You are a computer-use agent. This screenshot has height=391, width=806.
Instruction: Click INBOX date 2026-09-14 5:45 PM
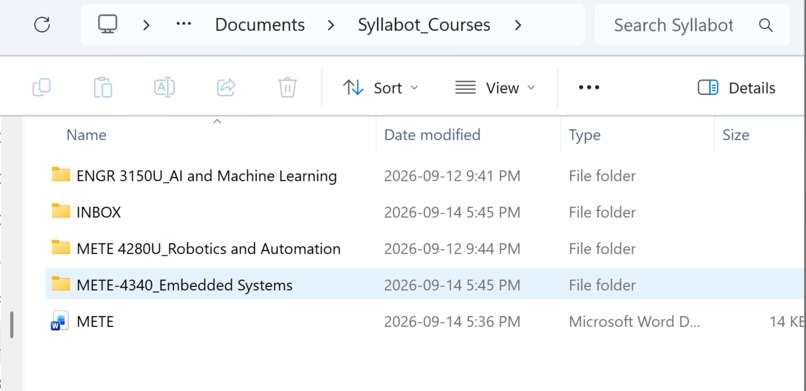451,212
